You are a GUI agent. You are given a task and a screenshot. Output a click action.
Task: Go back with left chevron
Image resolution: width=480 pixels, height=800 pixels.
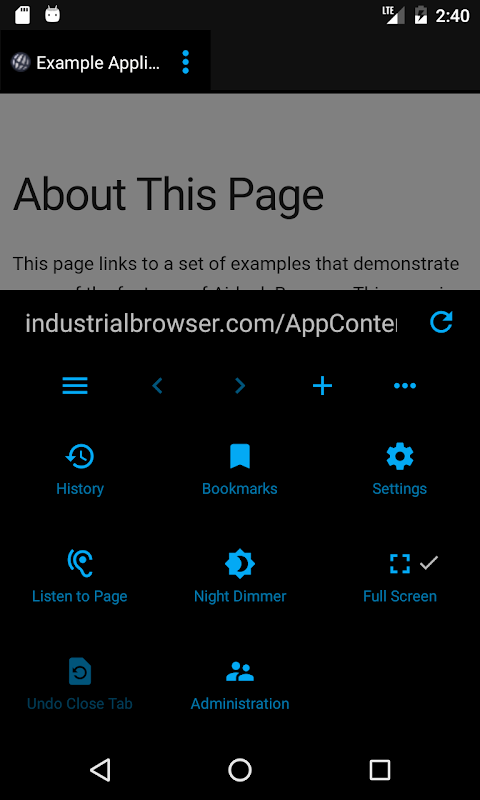tap(158, 386)
